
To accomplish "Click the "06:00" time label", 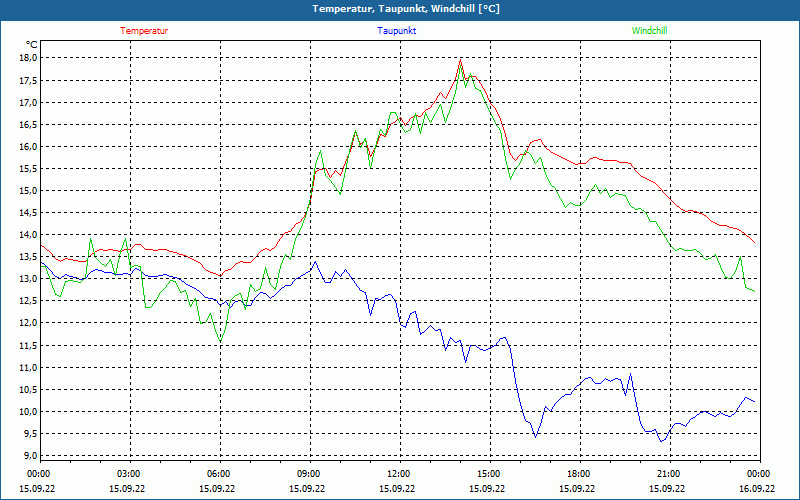I will (220, 474).
